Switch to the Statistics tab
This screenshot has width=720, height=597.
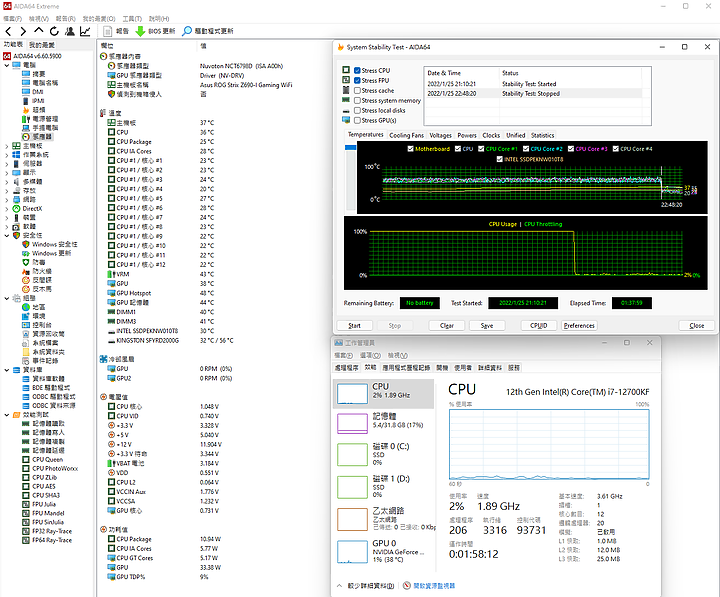click(x=542, y=135)
